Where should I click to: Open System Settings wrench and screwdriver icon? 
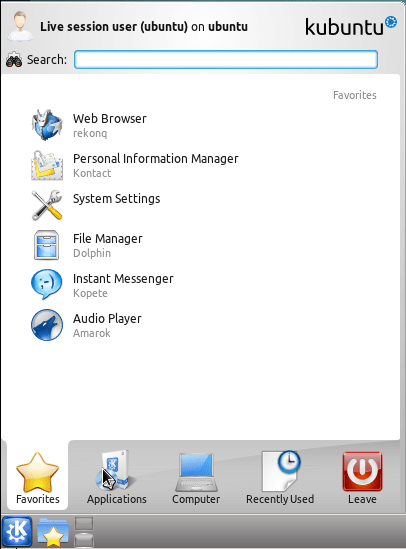click(47, 205)
